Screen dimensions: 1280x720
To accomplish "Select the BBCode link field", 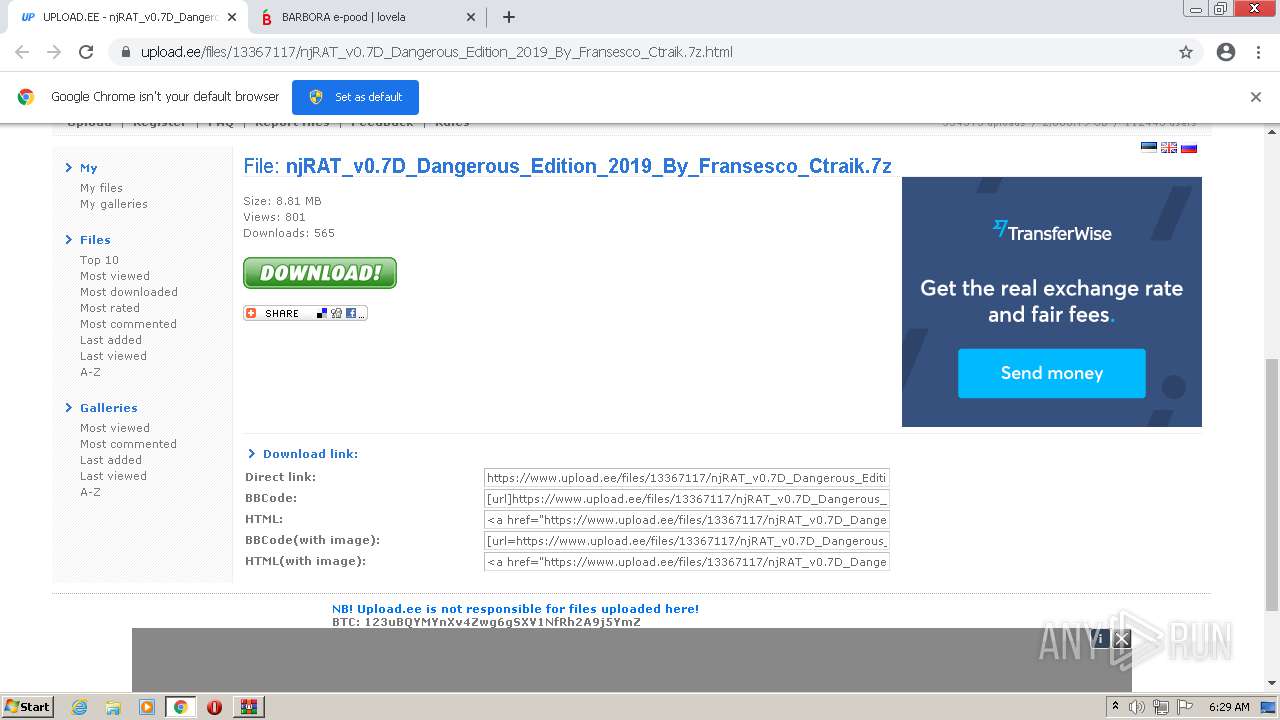I will click(x=687, y=499).
